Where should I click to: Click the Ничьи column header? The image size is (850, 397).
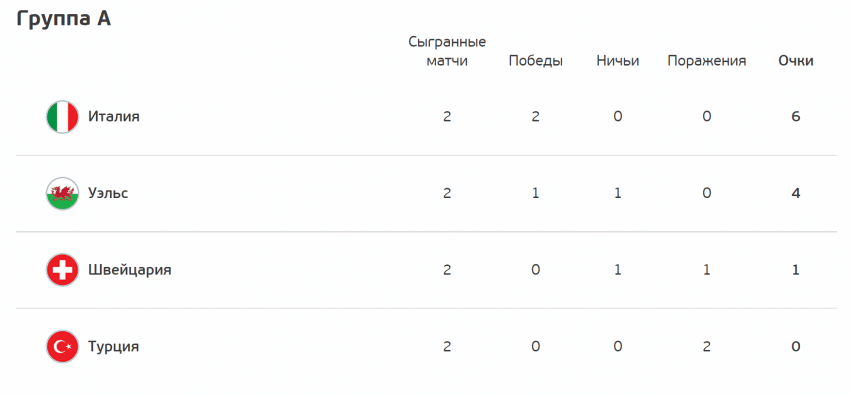pos(617,61)
